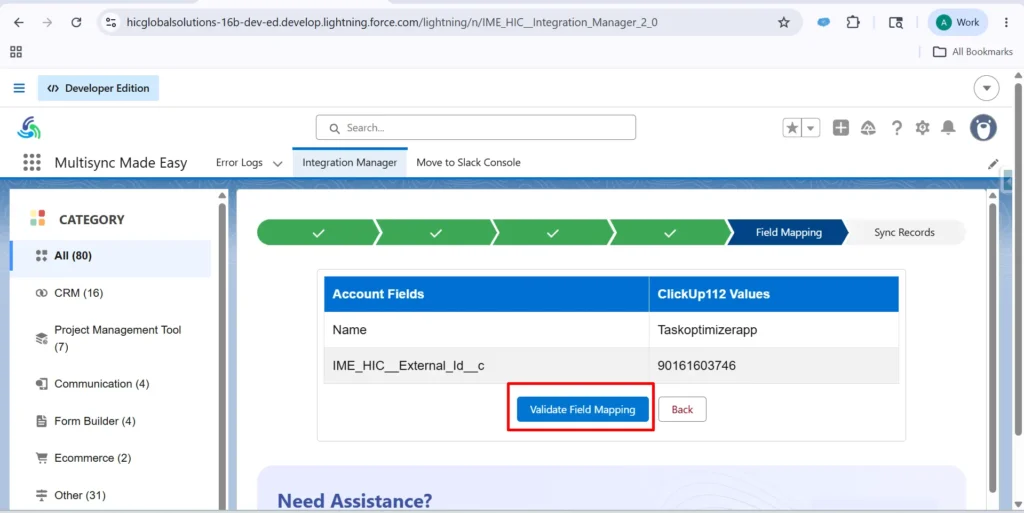
Task: Click the Sync Records progress step
Action: (904, 232)
